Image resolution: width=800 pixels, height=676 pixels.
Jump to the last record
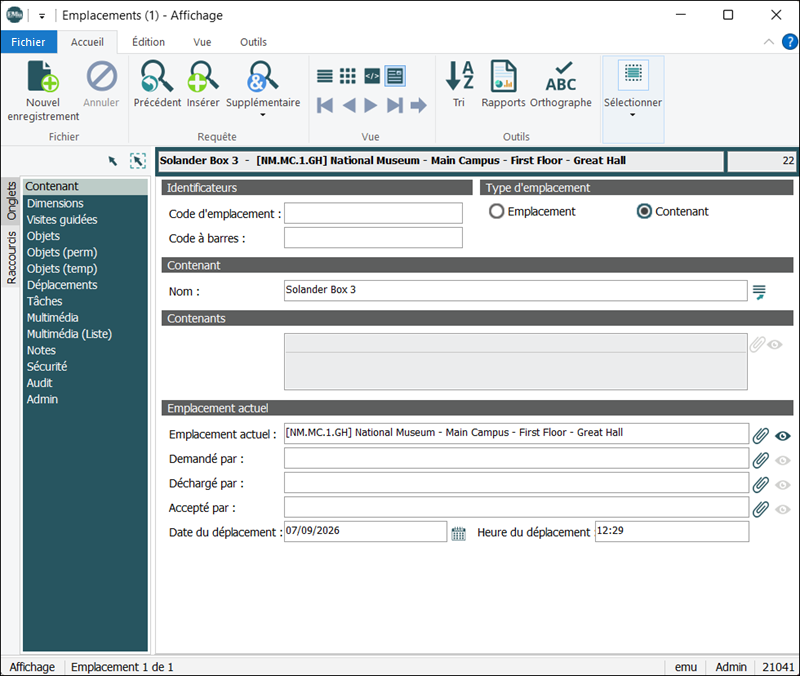tap(394, 106)
